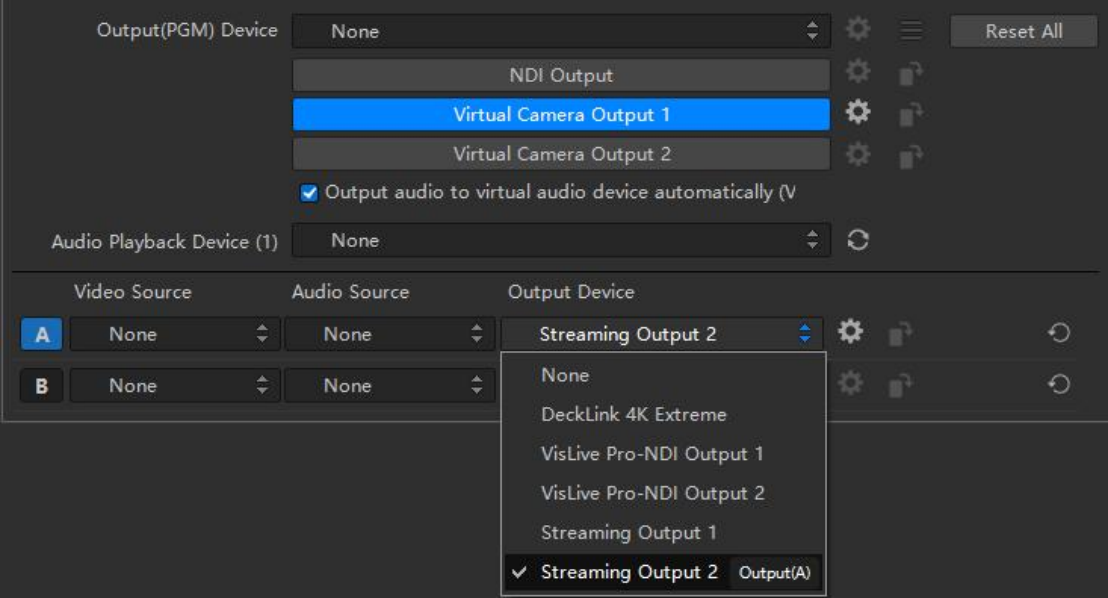Click copy icon beside Virtual Camera Output 1
Image resolution: width=1108 pixels, height=598 pixels.
910,115
